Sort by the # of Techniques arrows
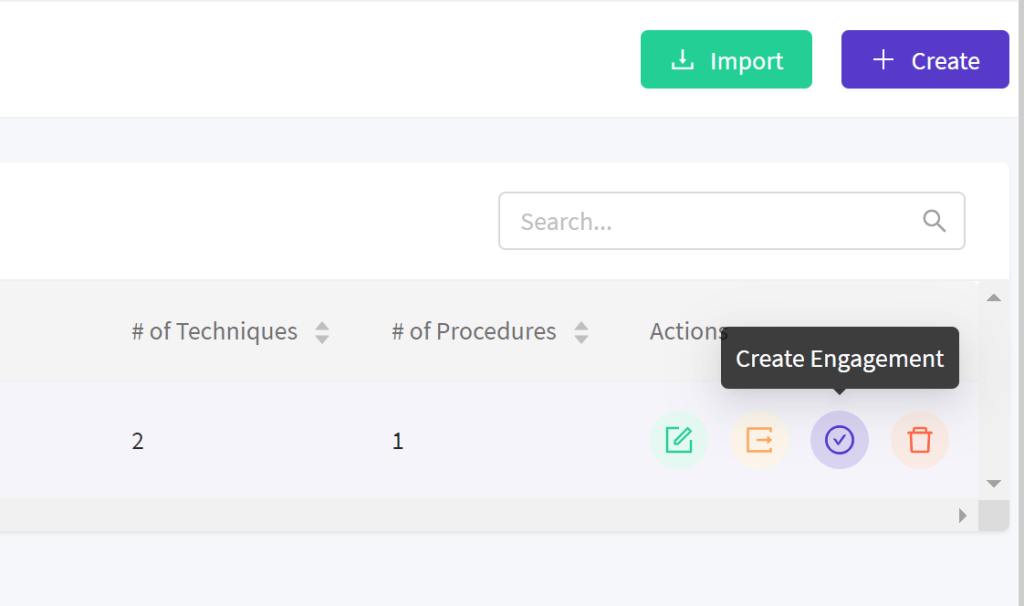1024x606 pixels. click(322, 332)
